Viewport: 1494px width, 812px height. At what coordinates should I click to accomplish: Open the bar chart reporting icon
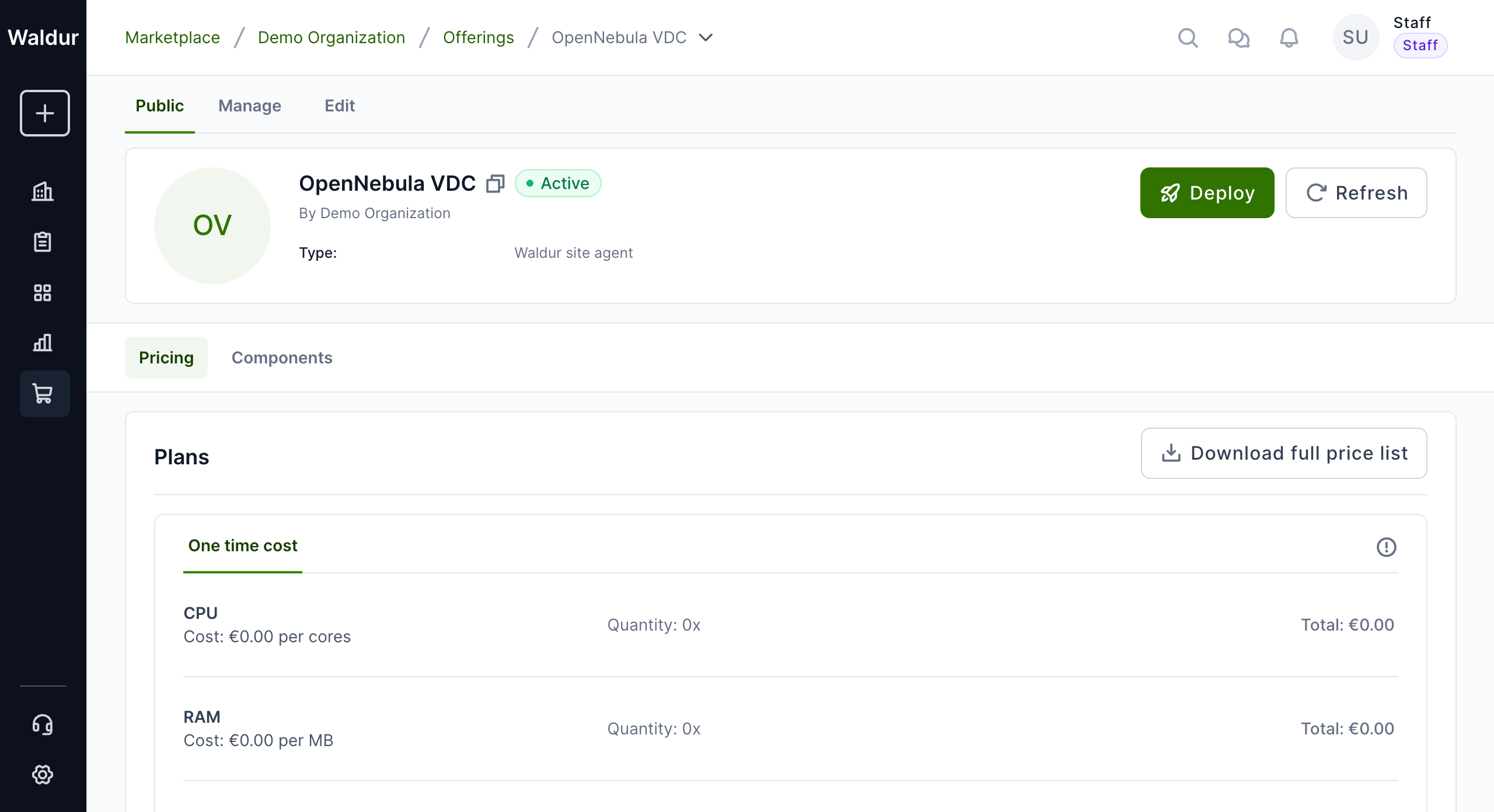(x=43, y=342)
